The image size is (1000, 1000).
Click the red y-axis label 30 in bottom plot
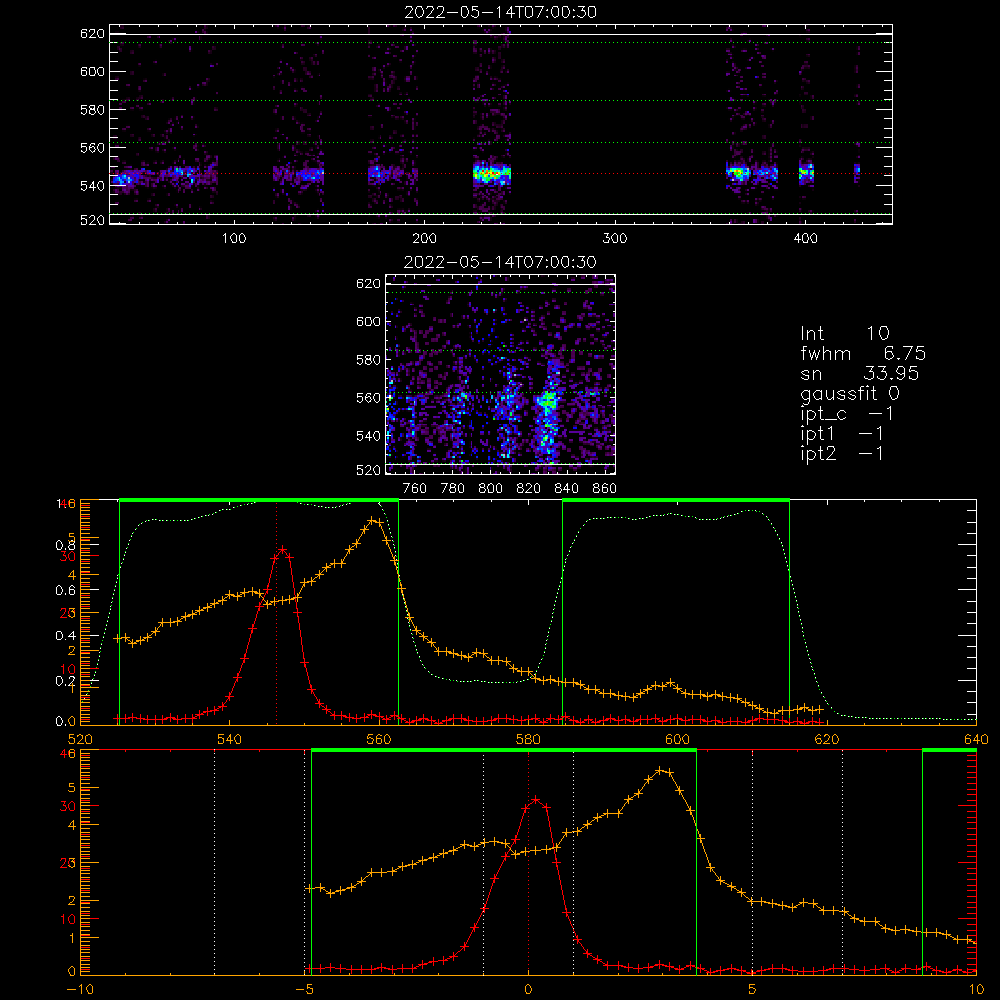(68, 806)
